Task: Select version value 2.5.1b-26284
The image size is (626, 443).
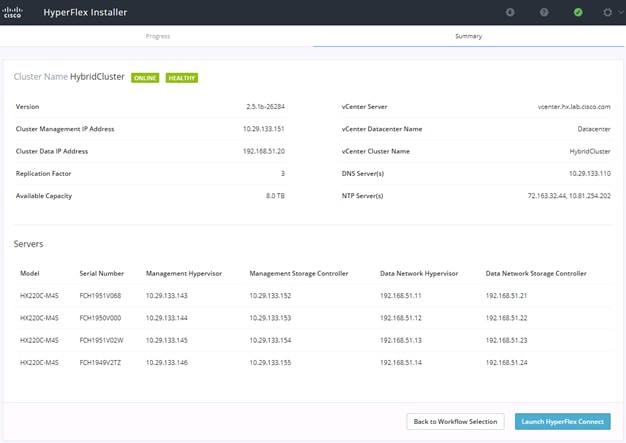Action: click(265, 107)
